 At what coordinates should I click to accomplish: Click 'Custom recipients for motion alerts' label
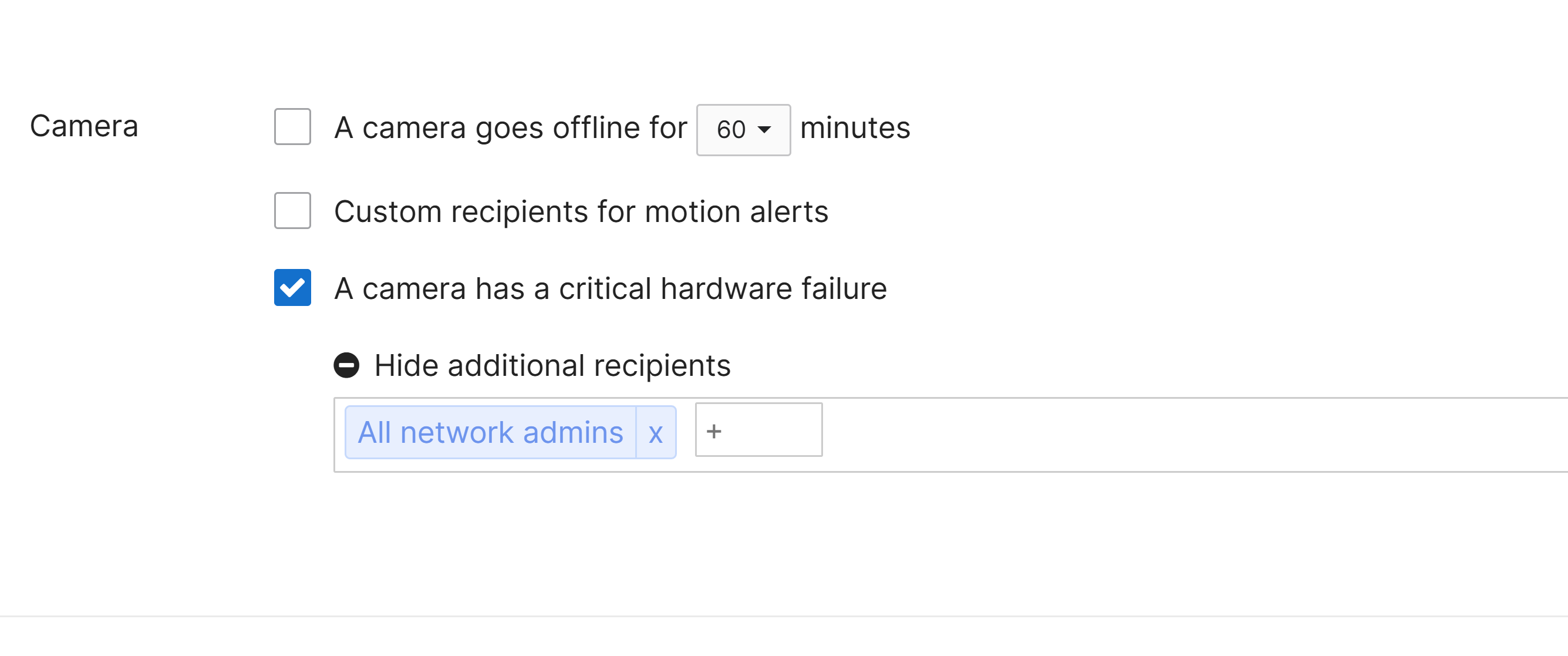click(x=581, y=211)
